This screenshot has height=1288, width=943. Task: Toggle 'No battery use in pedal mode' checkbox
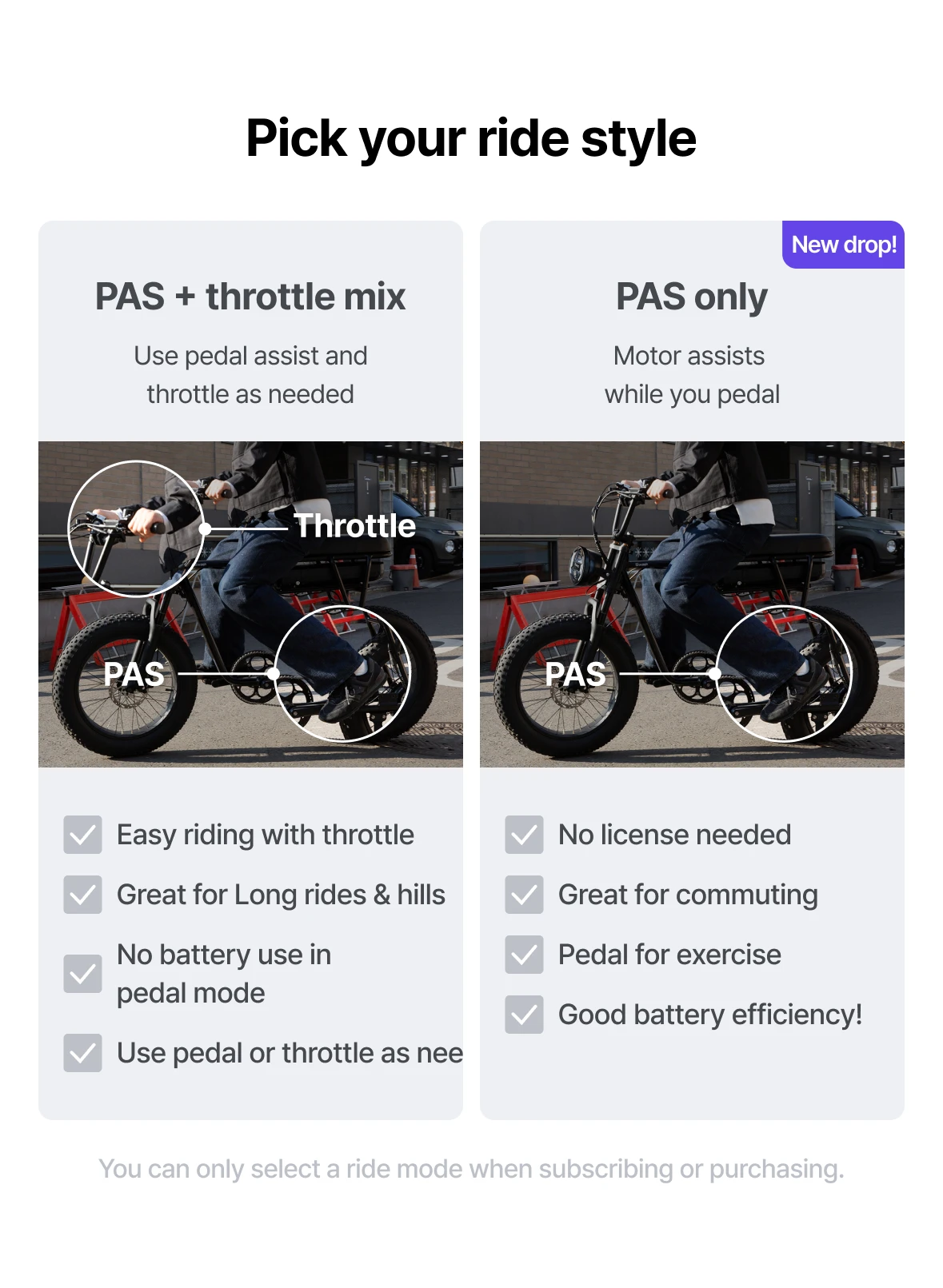click(83, 974)
